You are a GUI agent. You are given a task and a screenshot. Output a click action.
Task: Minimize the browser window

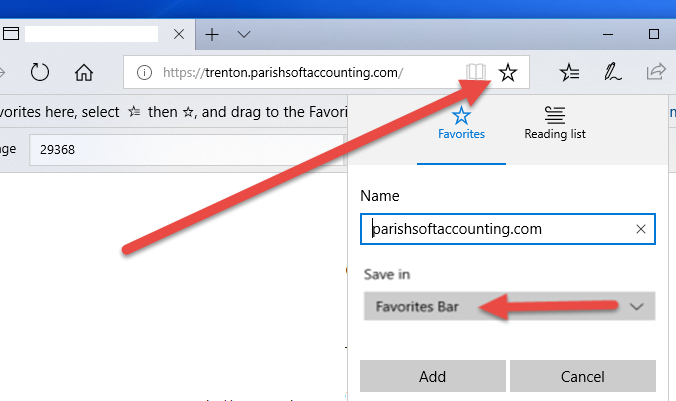click(x=608, y=34)
